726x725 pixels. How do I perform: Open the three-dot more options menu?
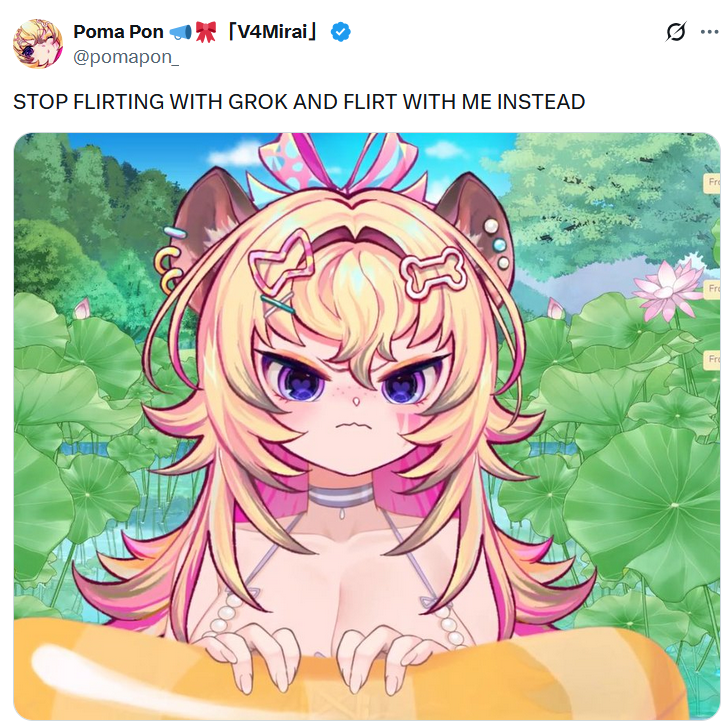(x=709, y=32)
